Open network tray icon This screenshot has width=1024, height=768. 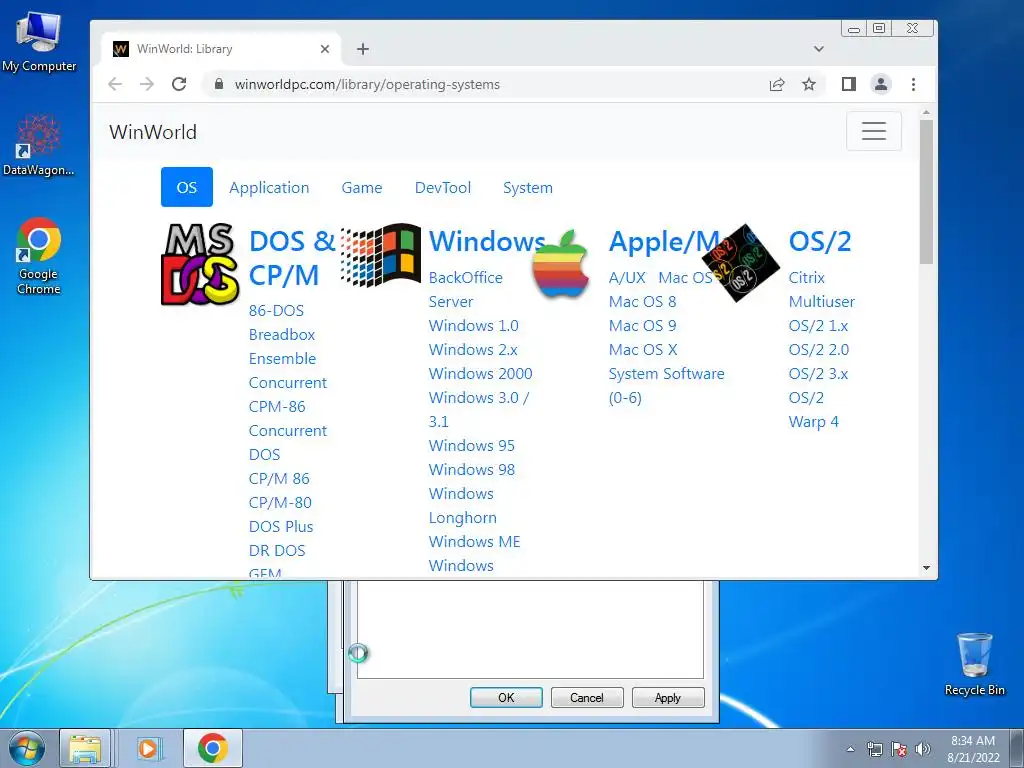[874, 749]
